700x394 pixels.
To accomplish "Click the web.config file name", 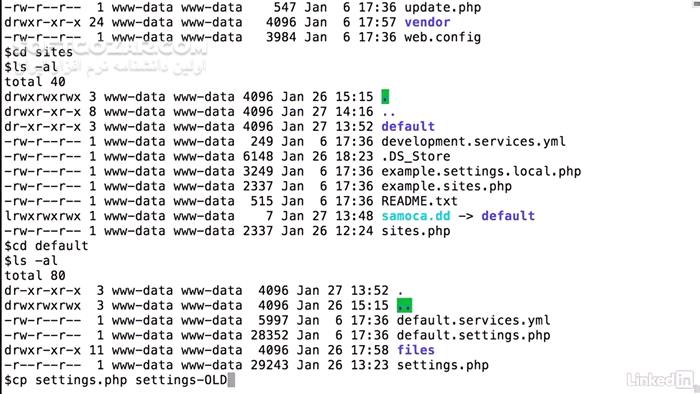I will point(442,37).
